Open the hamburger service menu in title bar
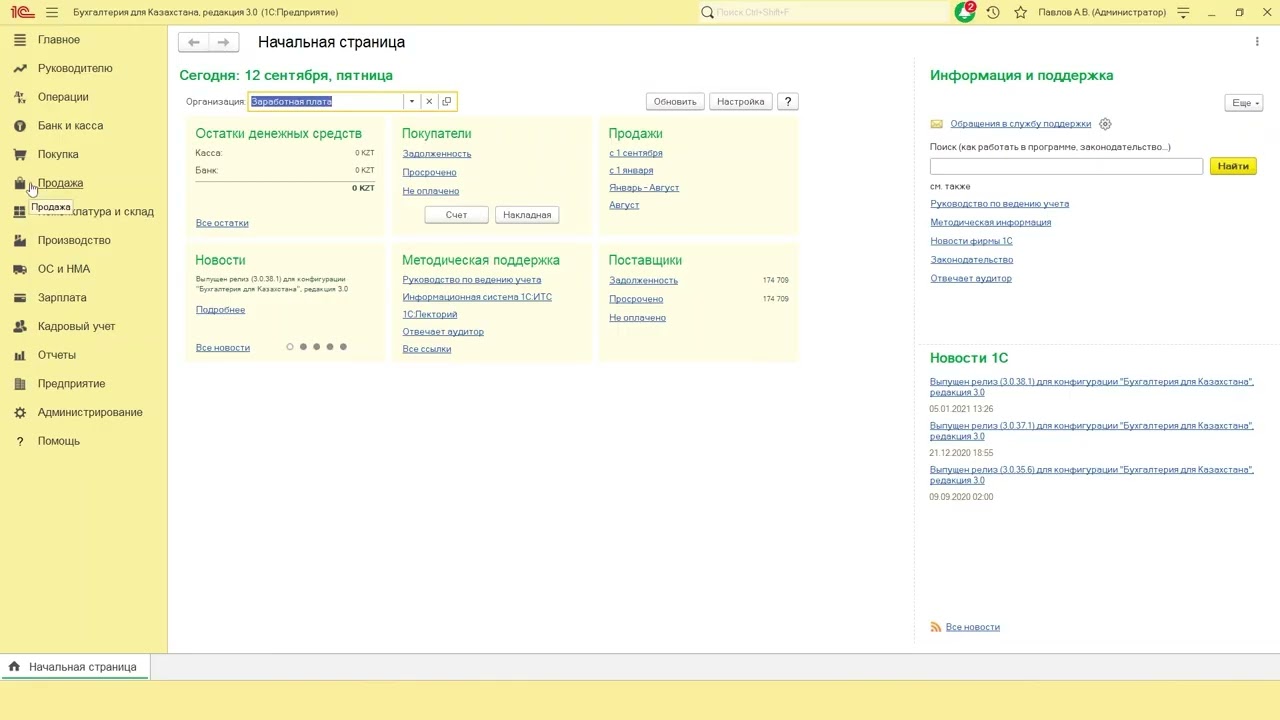Viewport: 1280px width, 720px height. tap(52, 12)
